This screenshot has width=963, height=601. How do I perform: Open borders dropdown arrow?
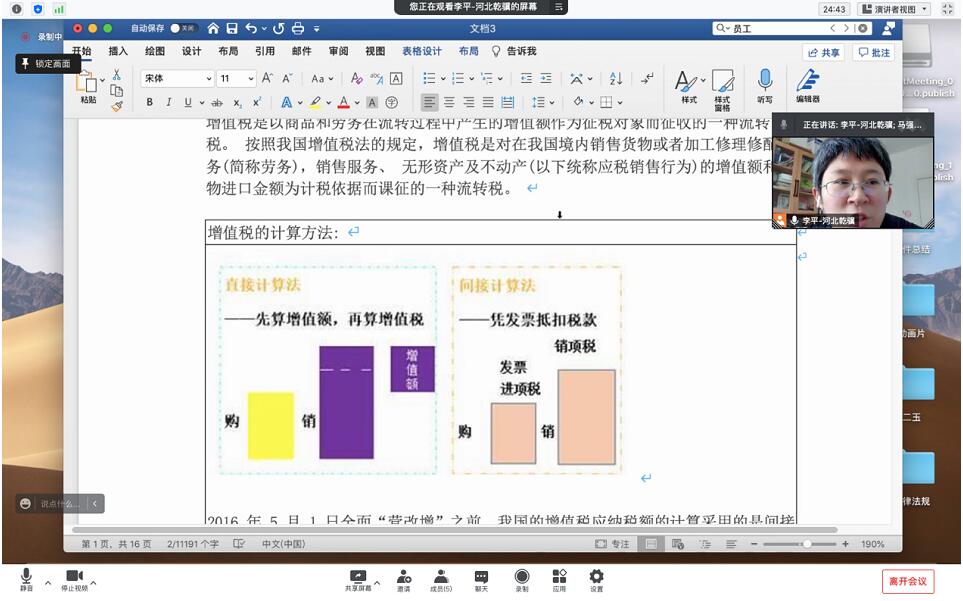click(620, 103)
